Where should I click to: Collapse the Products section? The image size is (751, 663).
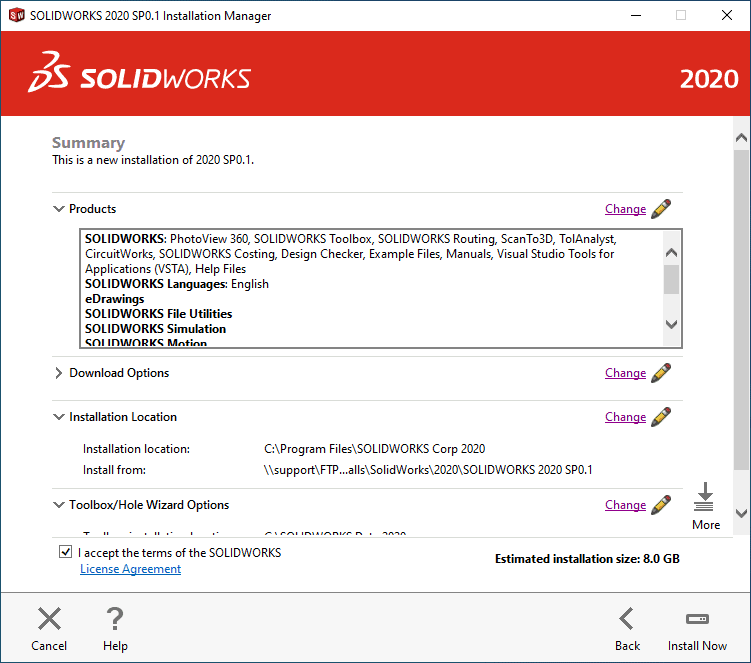[x=58, y=209]
